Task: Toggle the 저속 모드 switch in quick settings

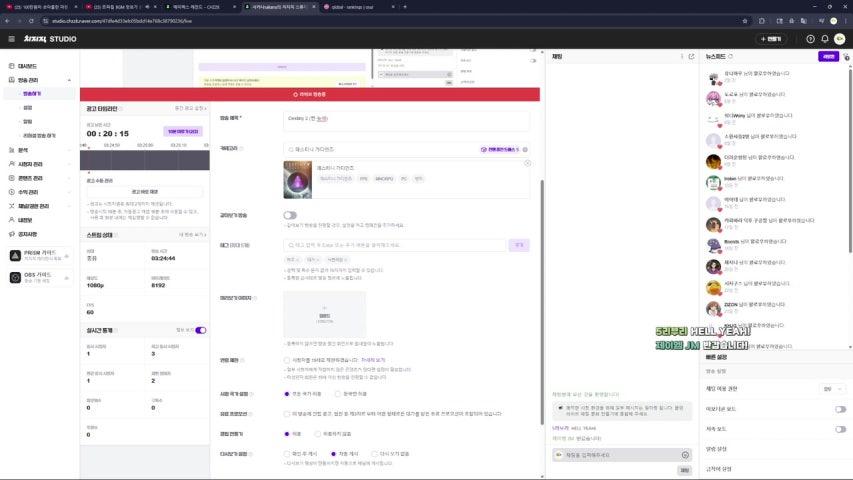Action: (x=840, y=429)
